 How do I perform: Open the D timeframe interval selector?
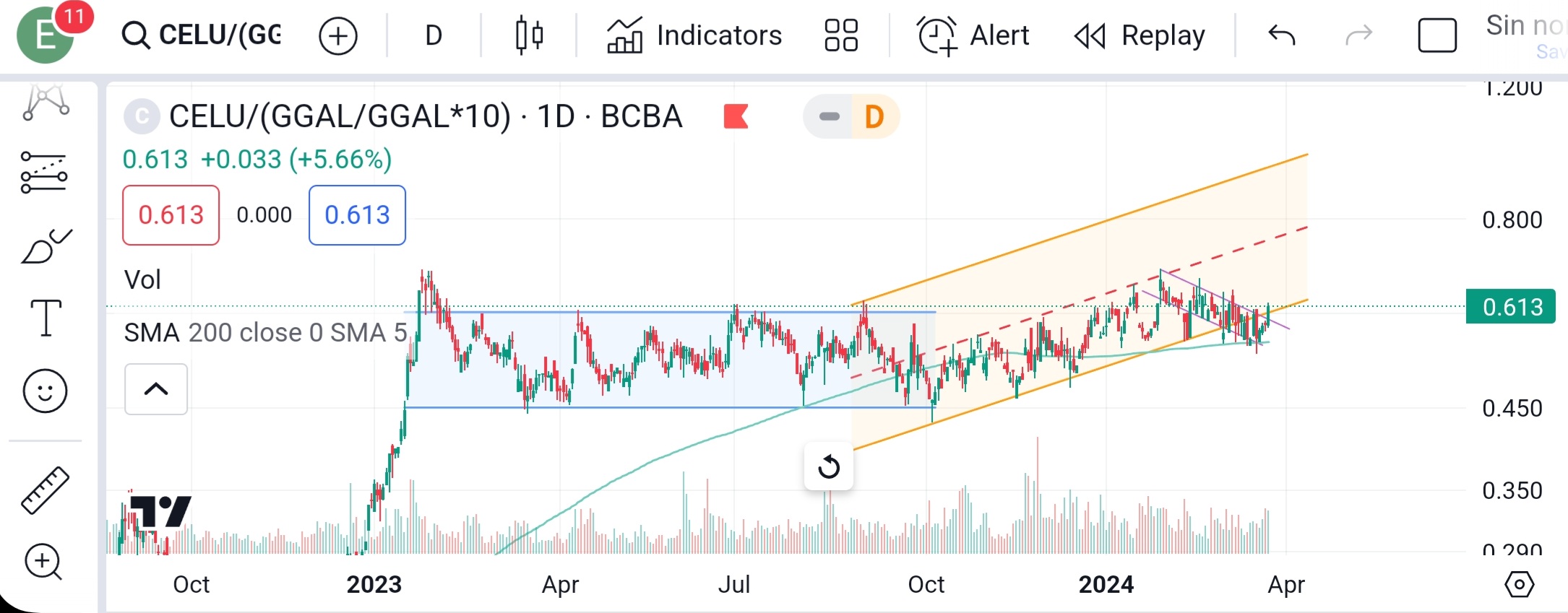(x=434, y=35)
